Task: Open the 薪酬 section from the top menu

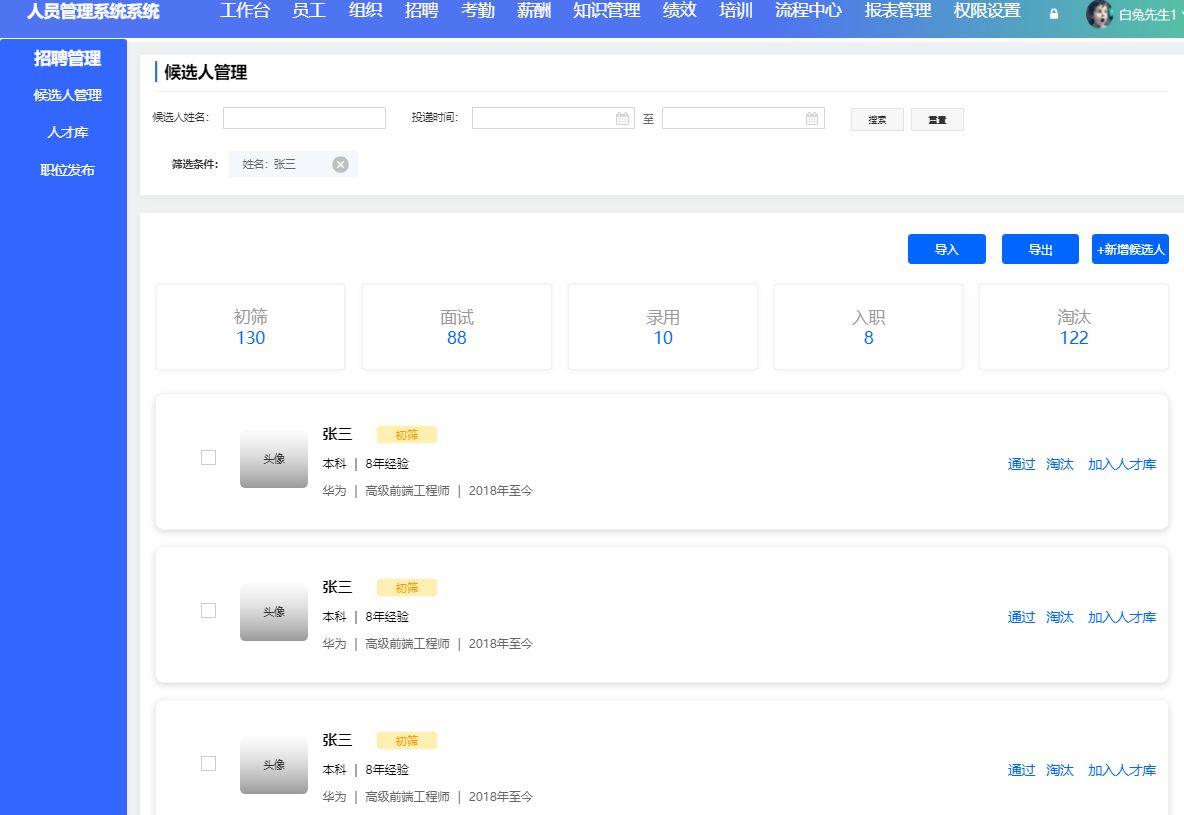Action: pyautogui.click(x=532, y=13)
